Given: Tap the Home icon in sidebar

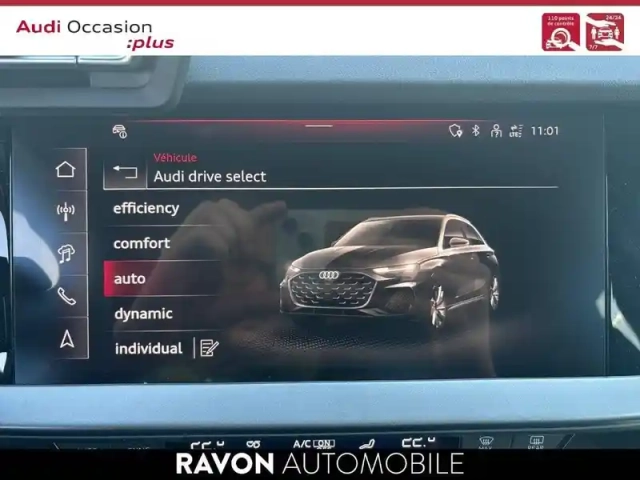Looking at the screenshot, I should (66, 170).
